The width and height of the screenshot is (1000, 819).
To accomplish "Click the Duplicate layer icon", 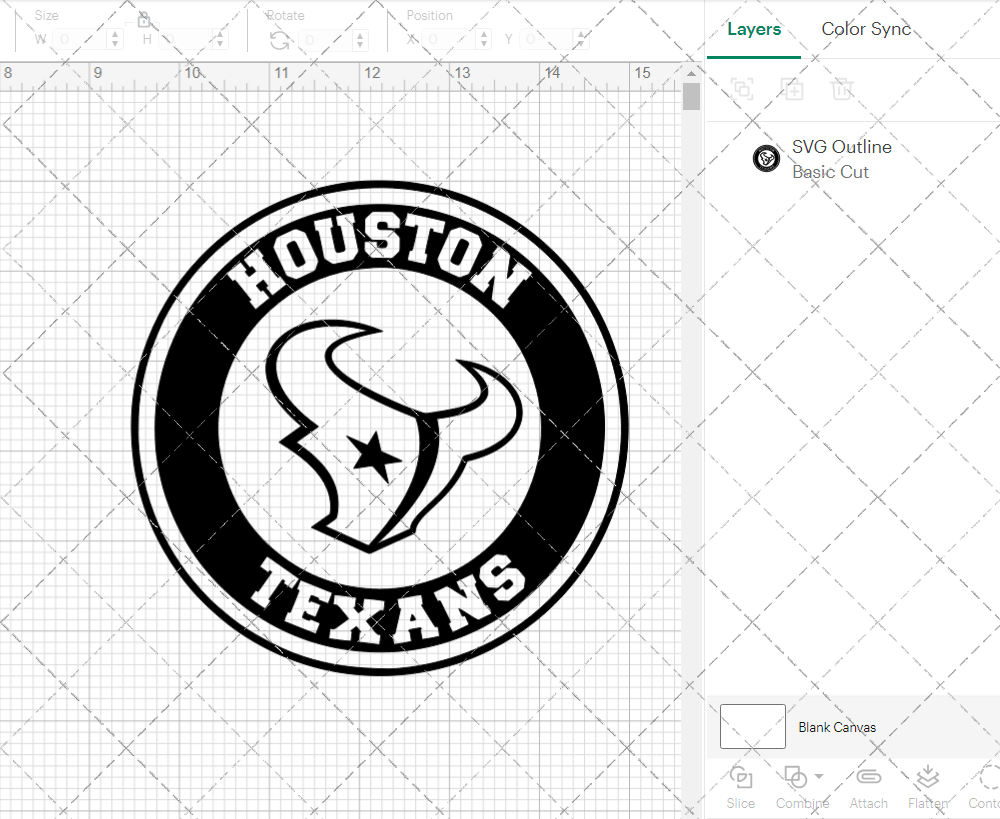I will coord(792,89).
